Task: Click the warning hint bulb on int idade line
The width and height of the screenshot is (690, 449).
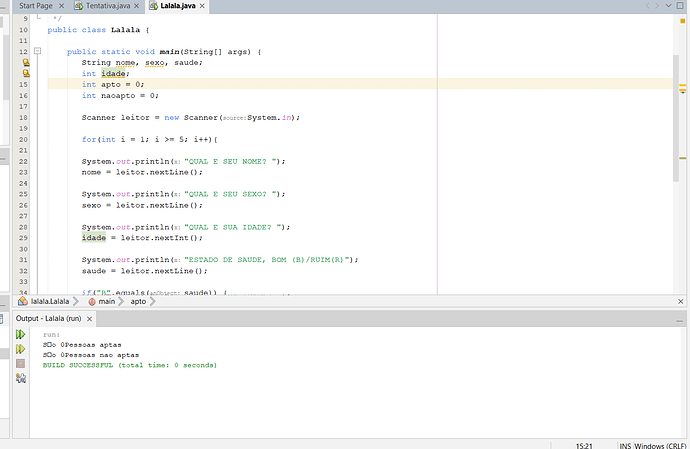Action: point(26,73)
